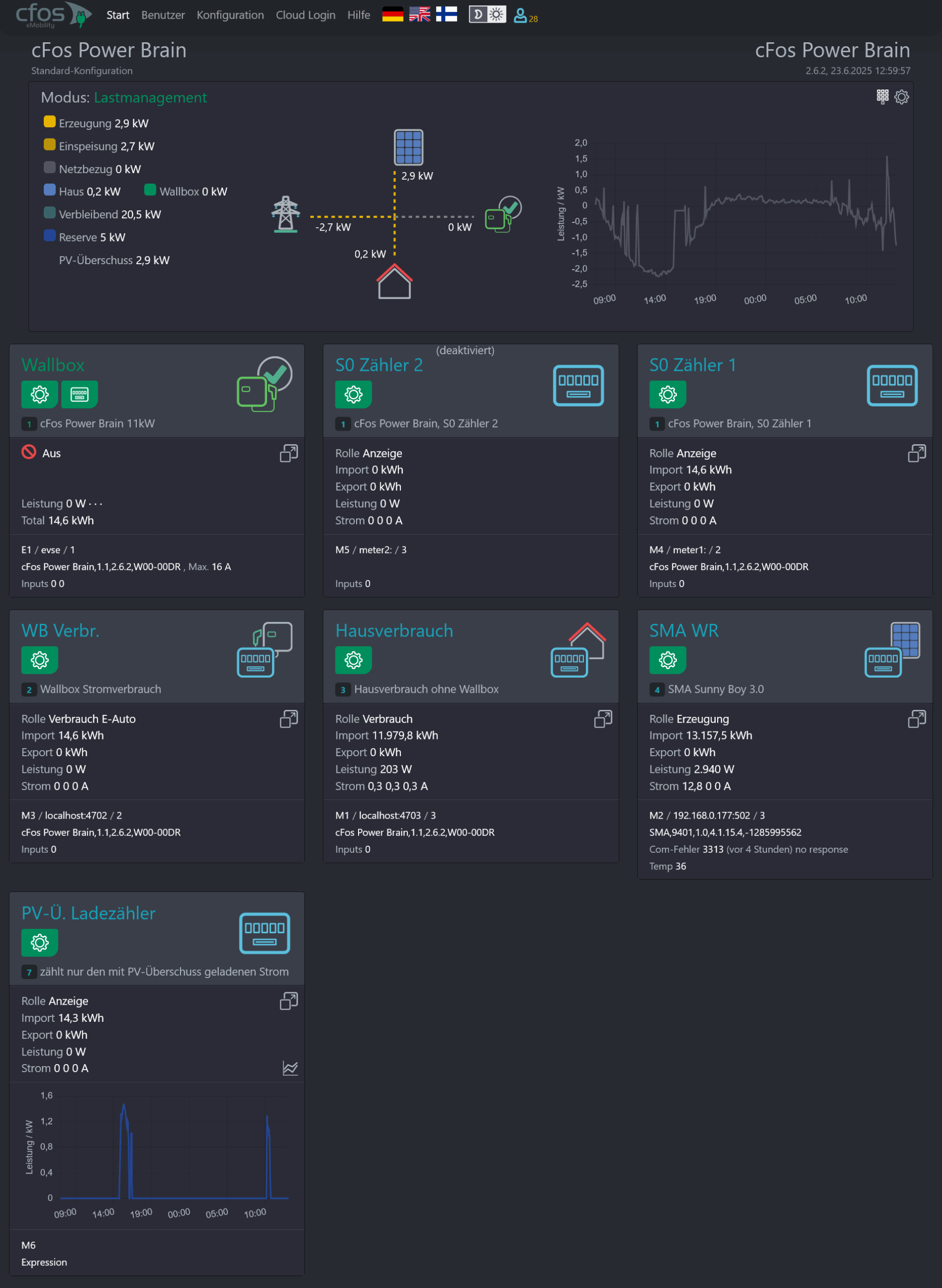The height and width of the screenshot is (1288, 942).
Task: Open WB Verbr. settings gear
Action: (39, 660)
